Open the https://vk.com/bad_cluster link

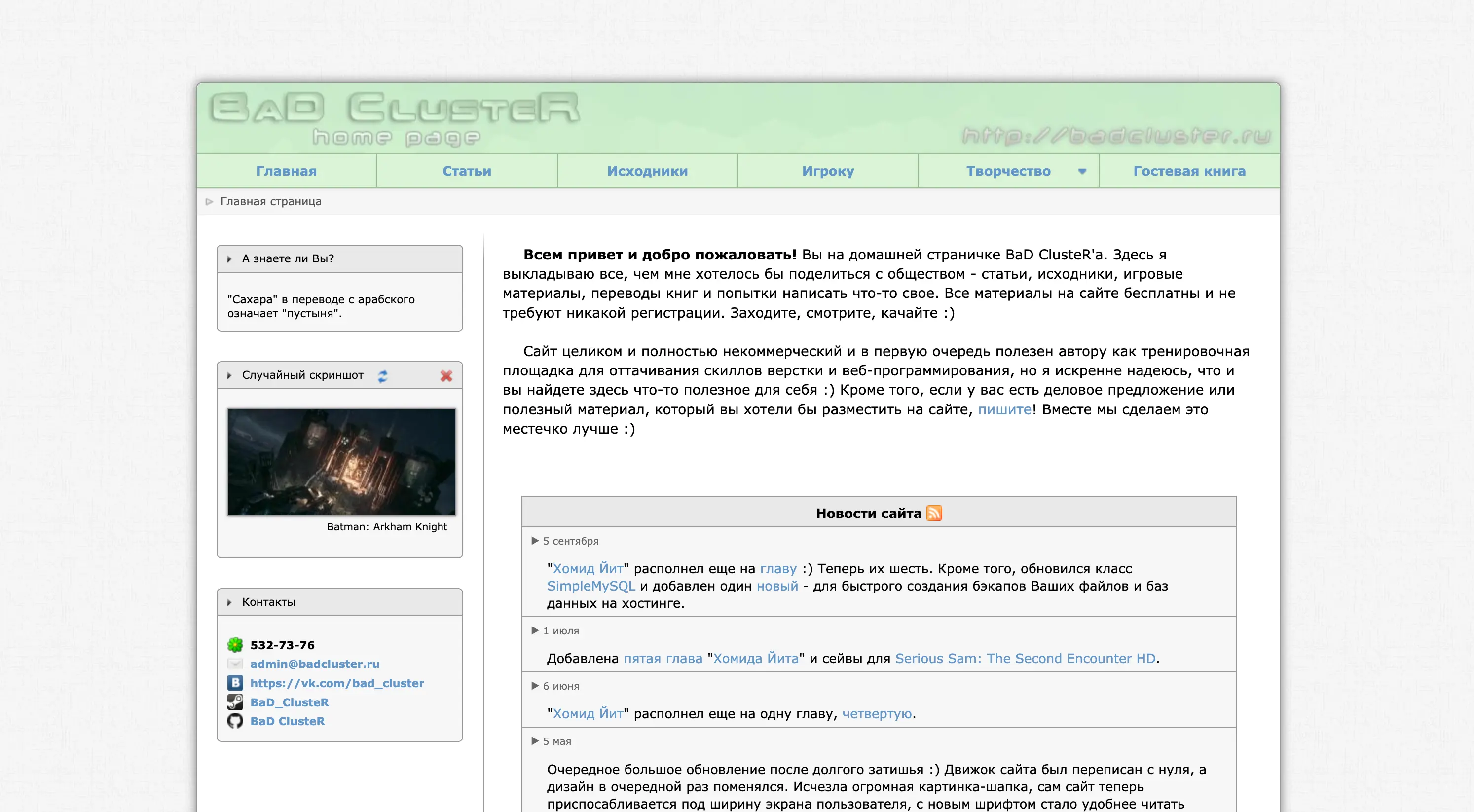coord(337,683)
